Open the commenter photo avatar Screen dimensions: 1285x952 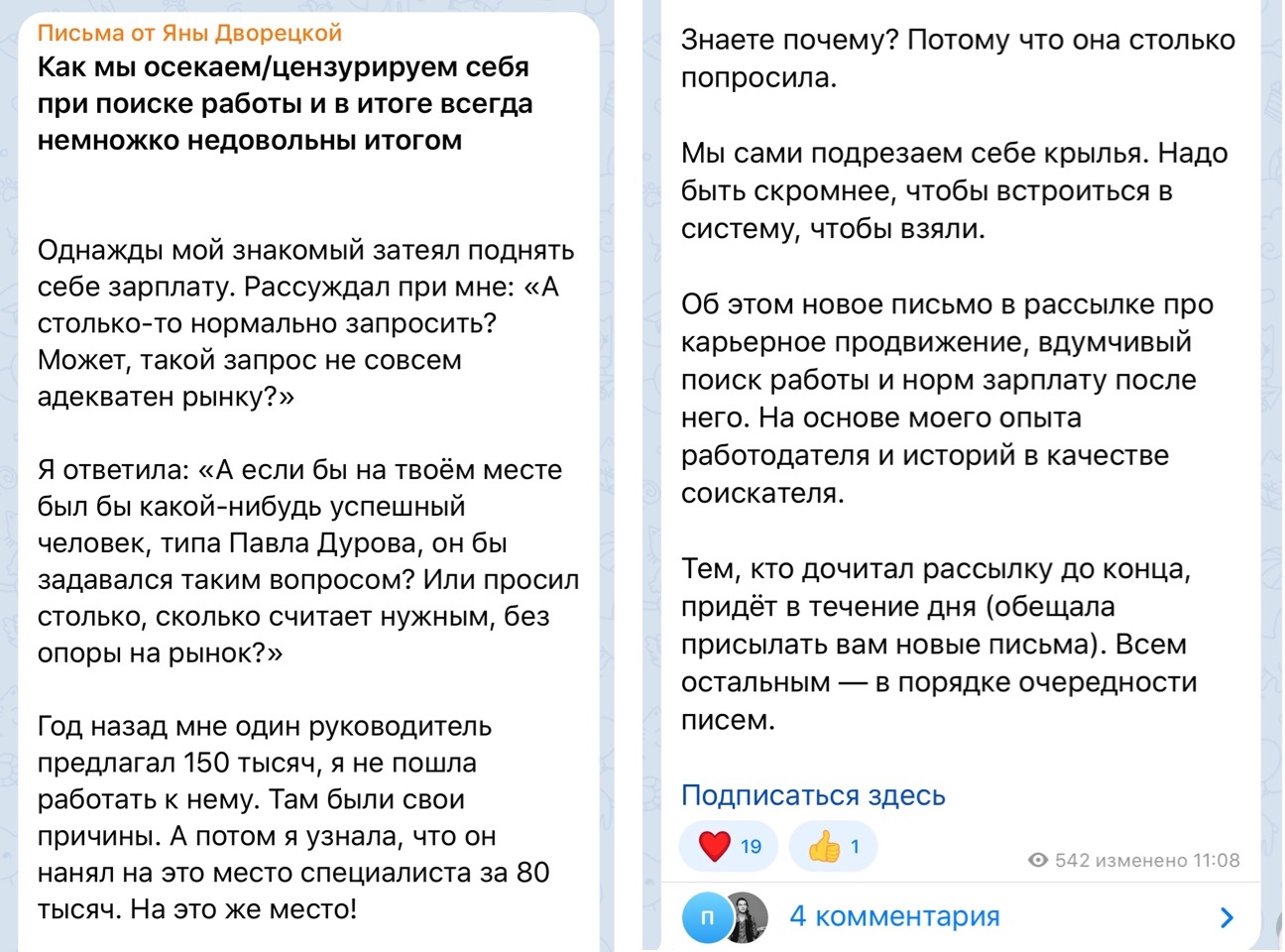pyautogui.click(x=746, y=917)
